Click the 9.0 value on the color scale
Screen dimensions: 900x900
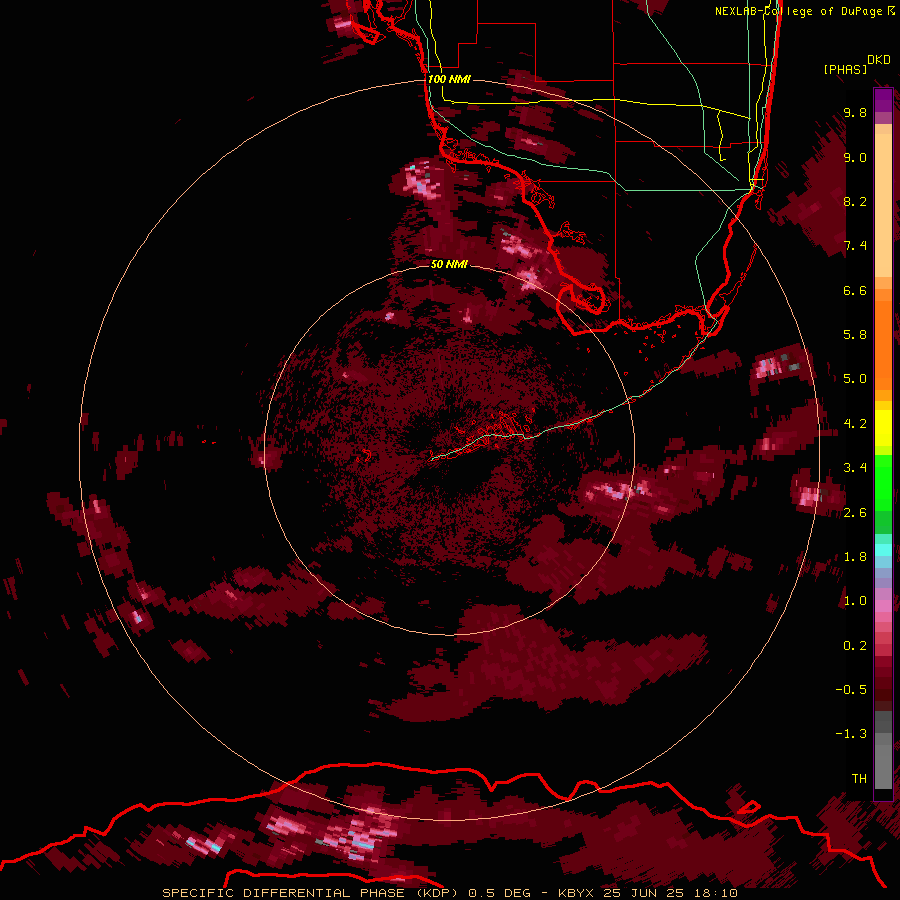pyautogui.click(x=855, y=157)
